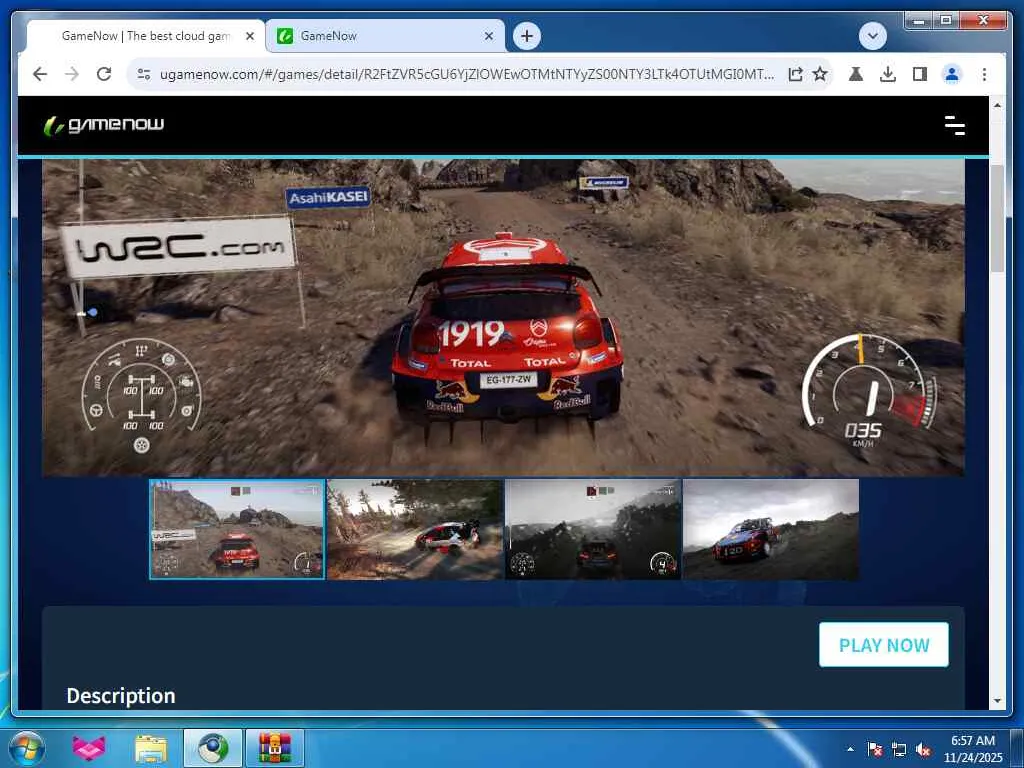This screenshot has width=1024, height=768.
Task: Expand the tab search dropdown arrow
Action: click(x=872, y=36)
